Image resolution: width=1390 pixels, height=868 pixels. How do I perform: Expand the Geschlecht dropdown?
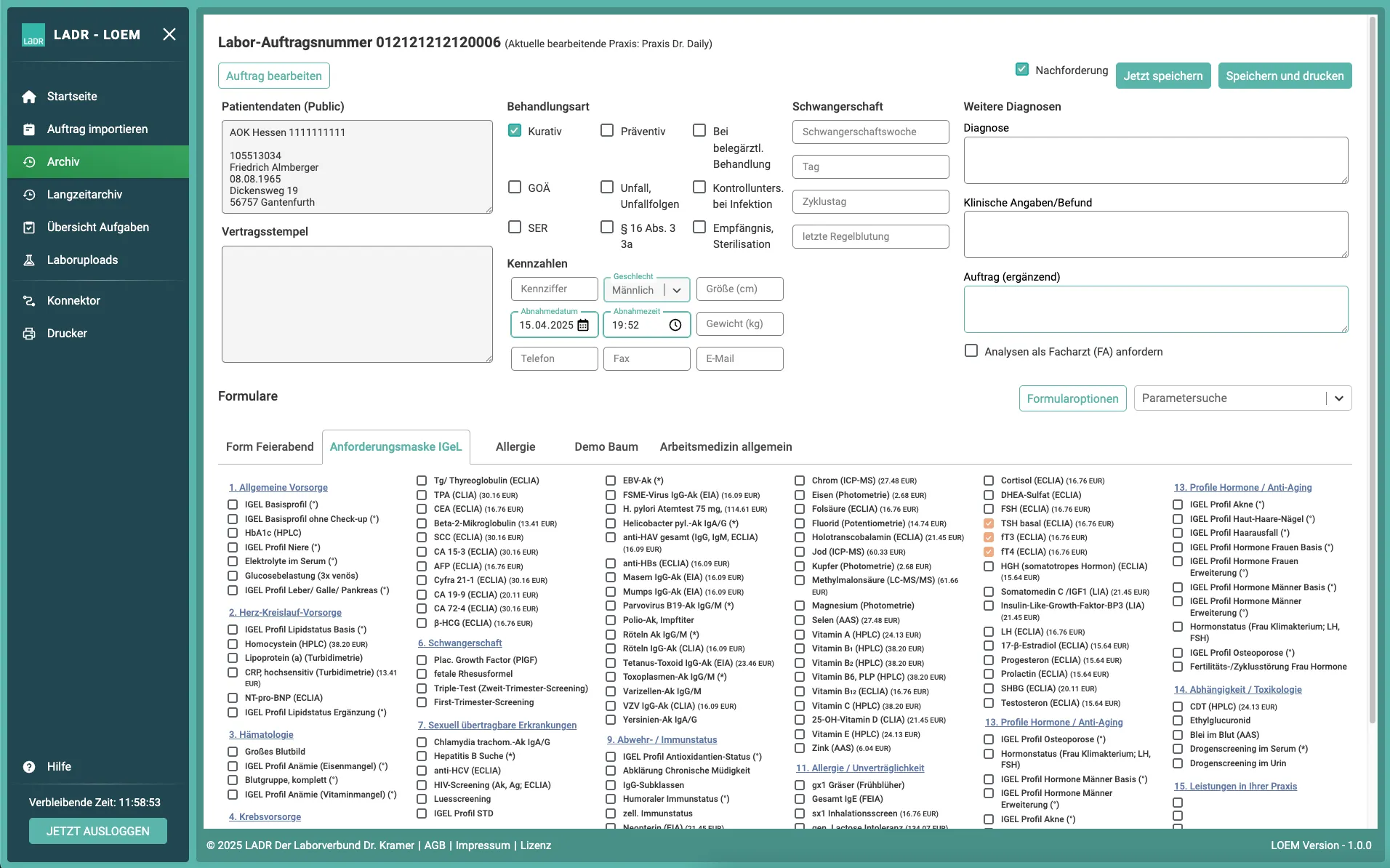tap(677, 290)
